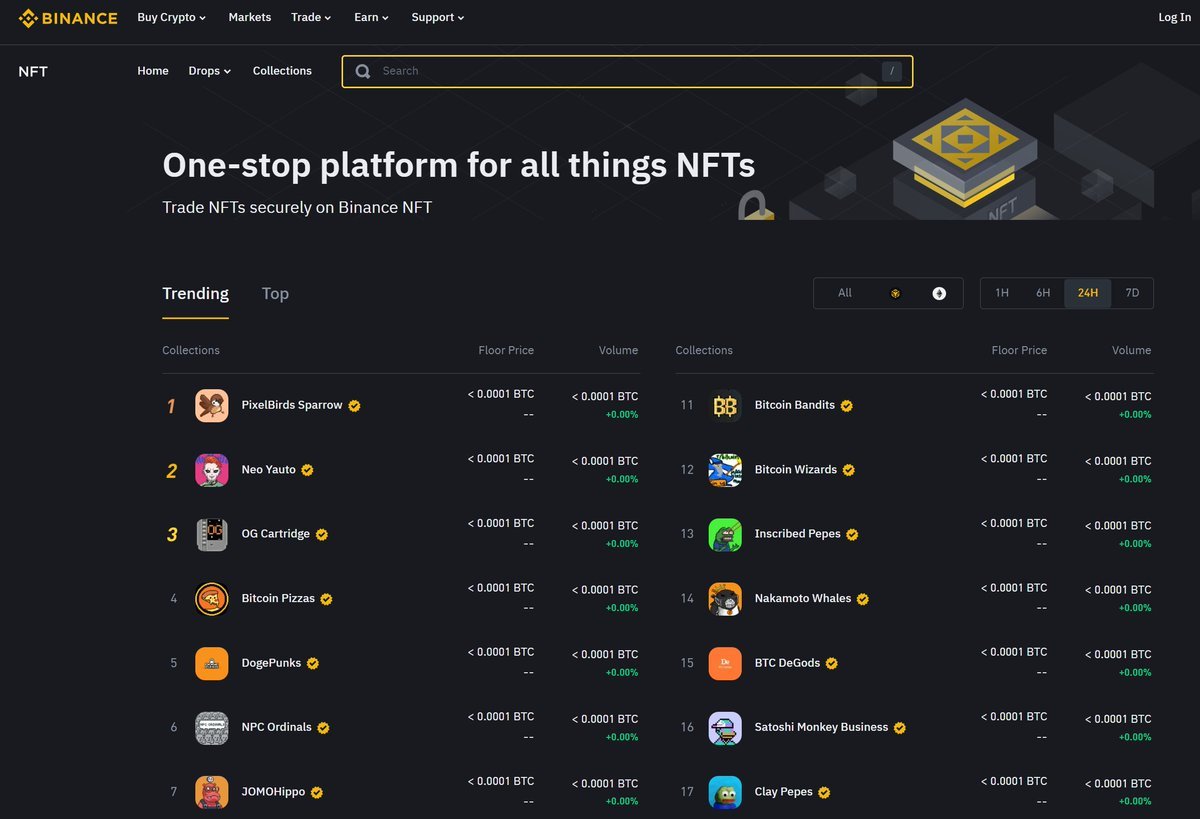
Task: Focus the Search input field
Action: point(627,71)
